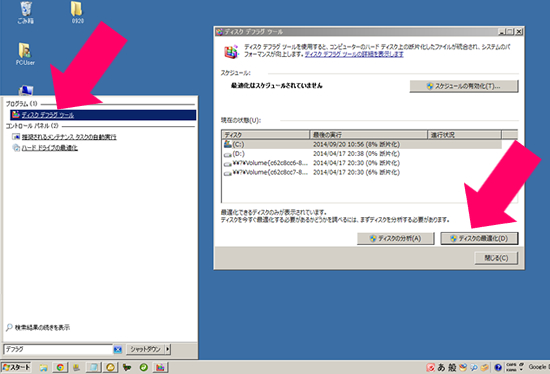Open the notepad document taskbar icon
550x374 pixels.
click(x=93, y=367)
